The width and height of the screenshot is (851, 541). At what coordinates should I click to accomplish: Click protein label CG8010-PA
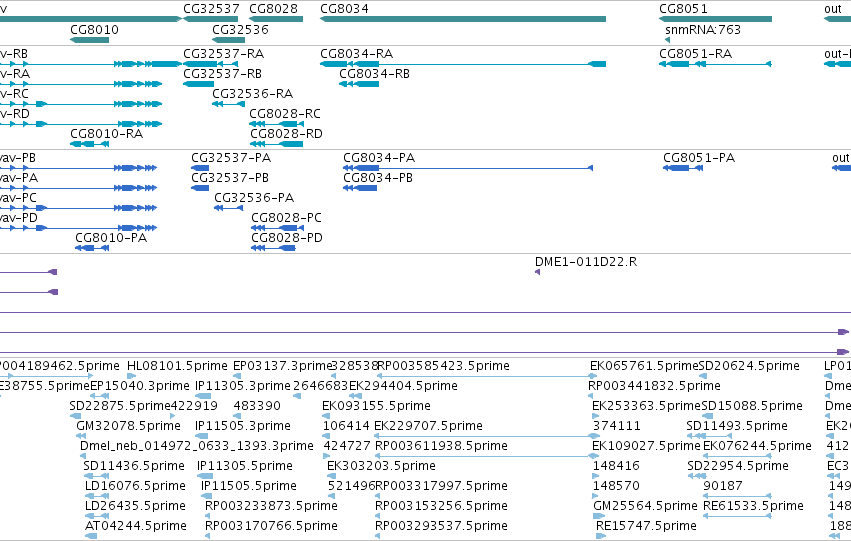point(111,238)
